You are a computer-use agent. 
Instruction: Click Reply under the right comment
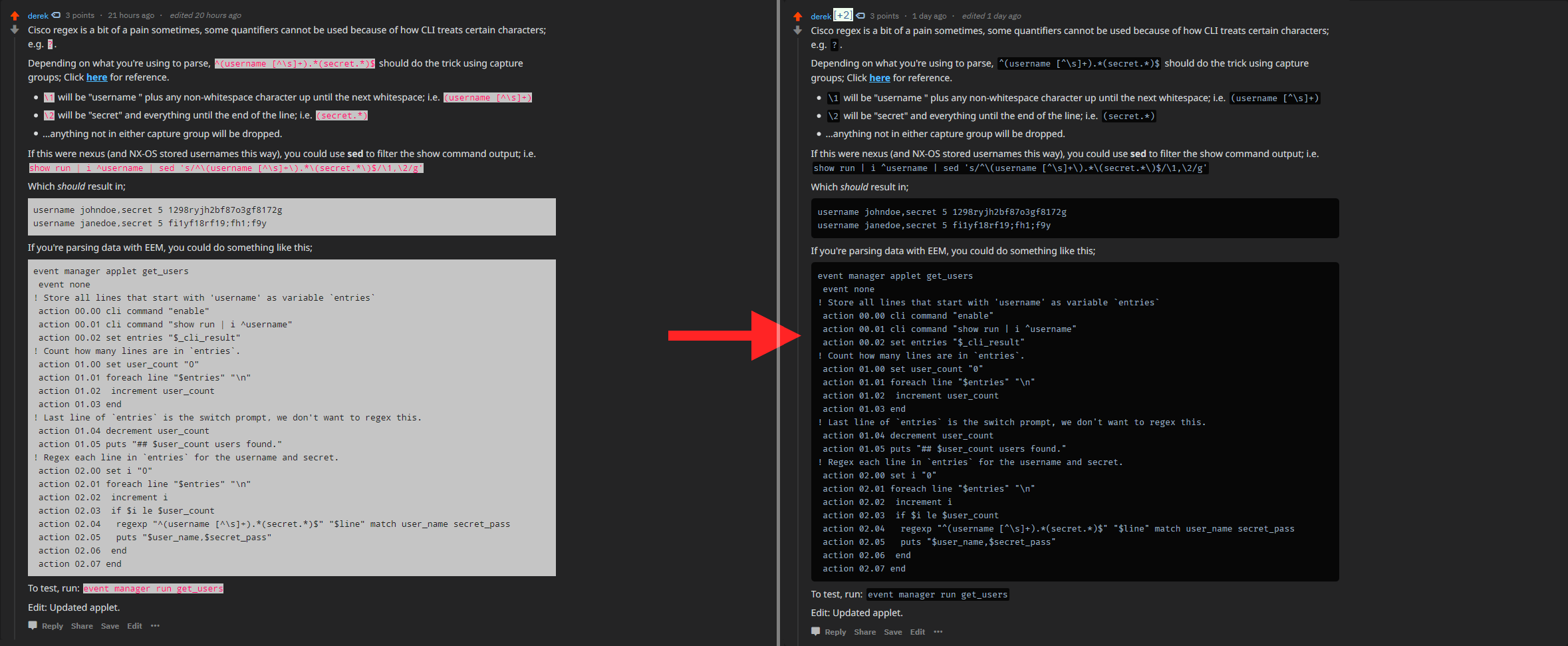coord(836,632)
